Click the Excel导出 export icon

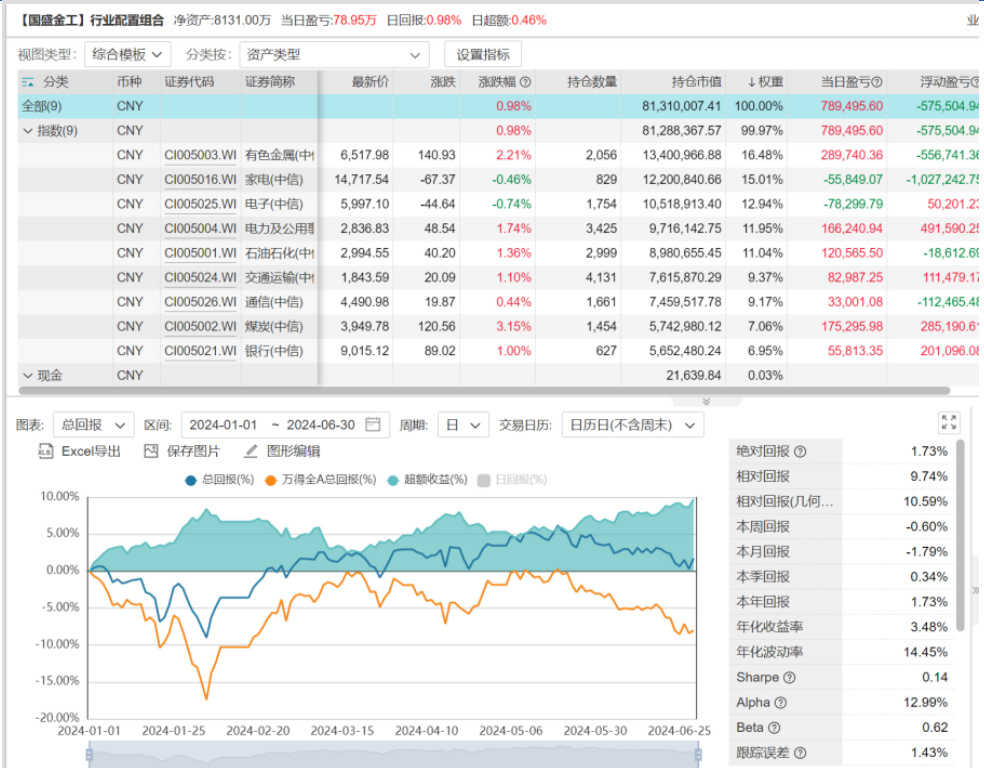tap(45, 452)
